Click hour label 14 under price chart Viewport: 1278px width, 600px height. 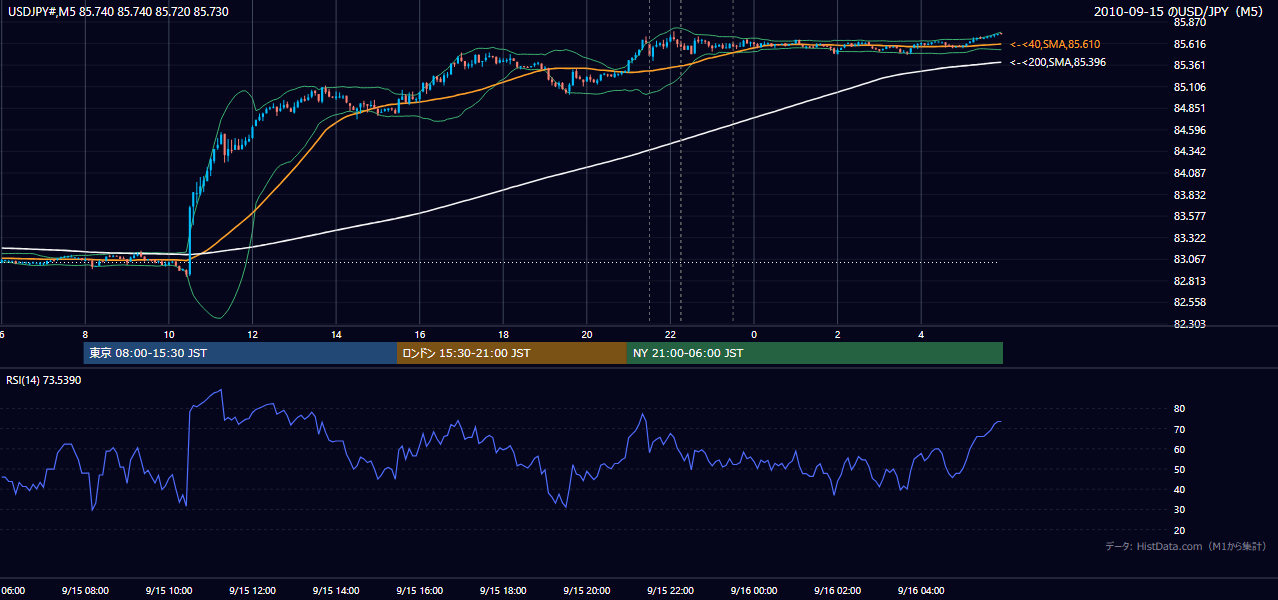click(336, 334)
